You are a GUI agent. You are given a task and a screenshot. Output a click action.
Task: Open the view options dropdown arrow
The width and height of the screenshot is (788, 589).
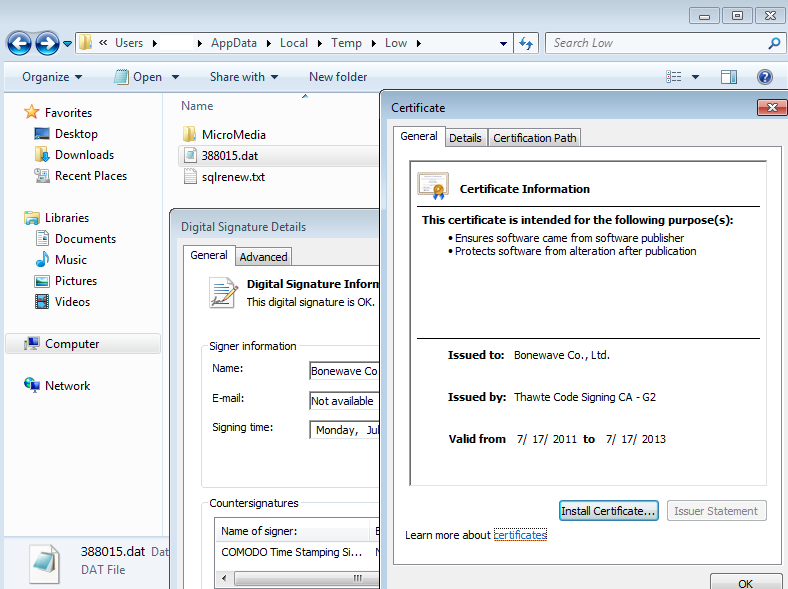696,77
